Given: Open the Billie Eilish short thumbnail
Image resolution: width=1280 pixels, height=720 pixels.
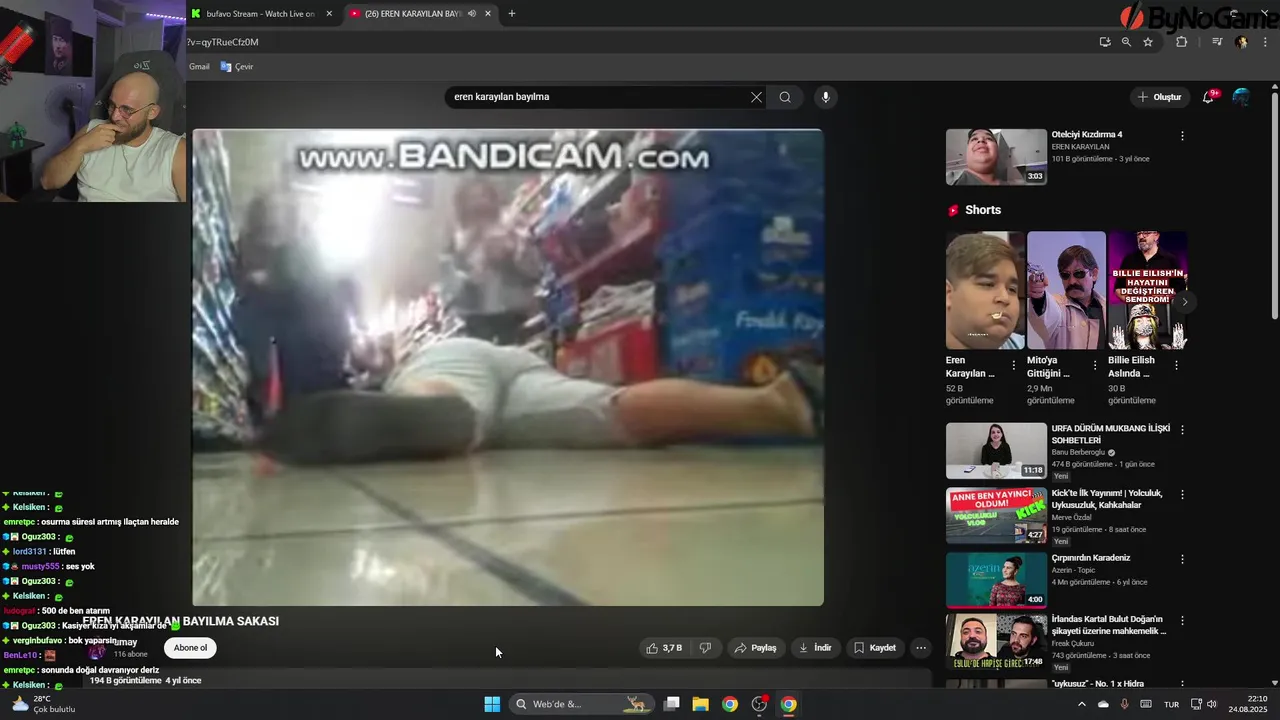Looking at the screenshot, I should point(1147,290).
